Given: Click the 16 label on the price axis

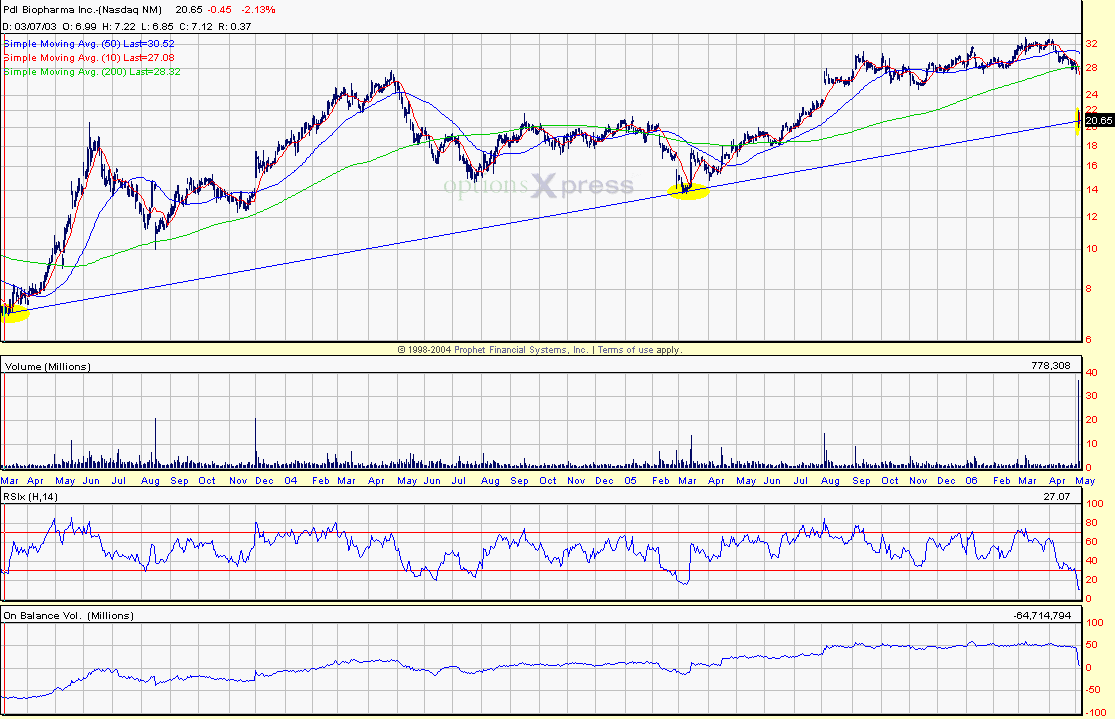Looking at the screenshot, I should pyautogui.click(x=1092, y=166).
